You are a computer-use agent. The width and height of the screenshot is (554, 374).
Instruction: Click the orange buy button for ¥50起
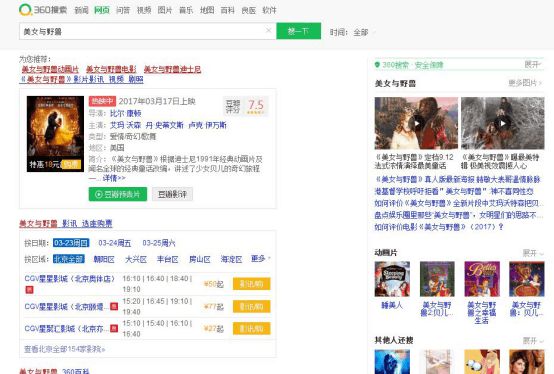click(x=252, y=284)
